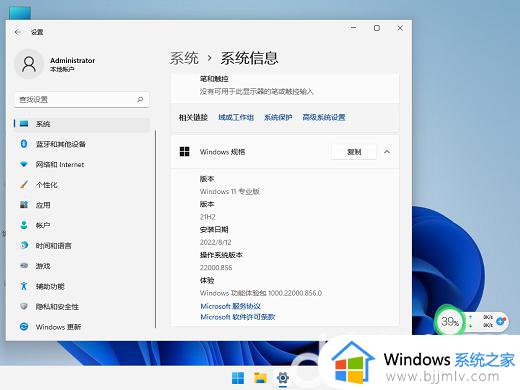Click the 查找设置 search field
Viewport: 520px width, 390px height.
(82, 99)
